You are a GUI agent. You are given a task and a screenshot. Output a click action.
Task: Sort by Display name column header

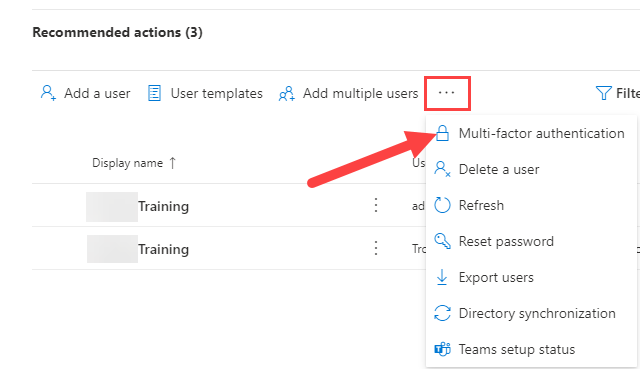click(127, 163)
